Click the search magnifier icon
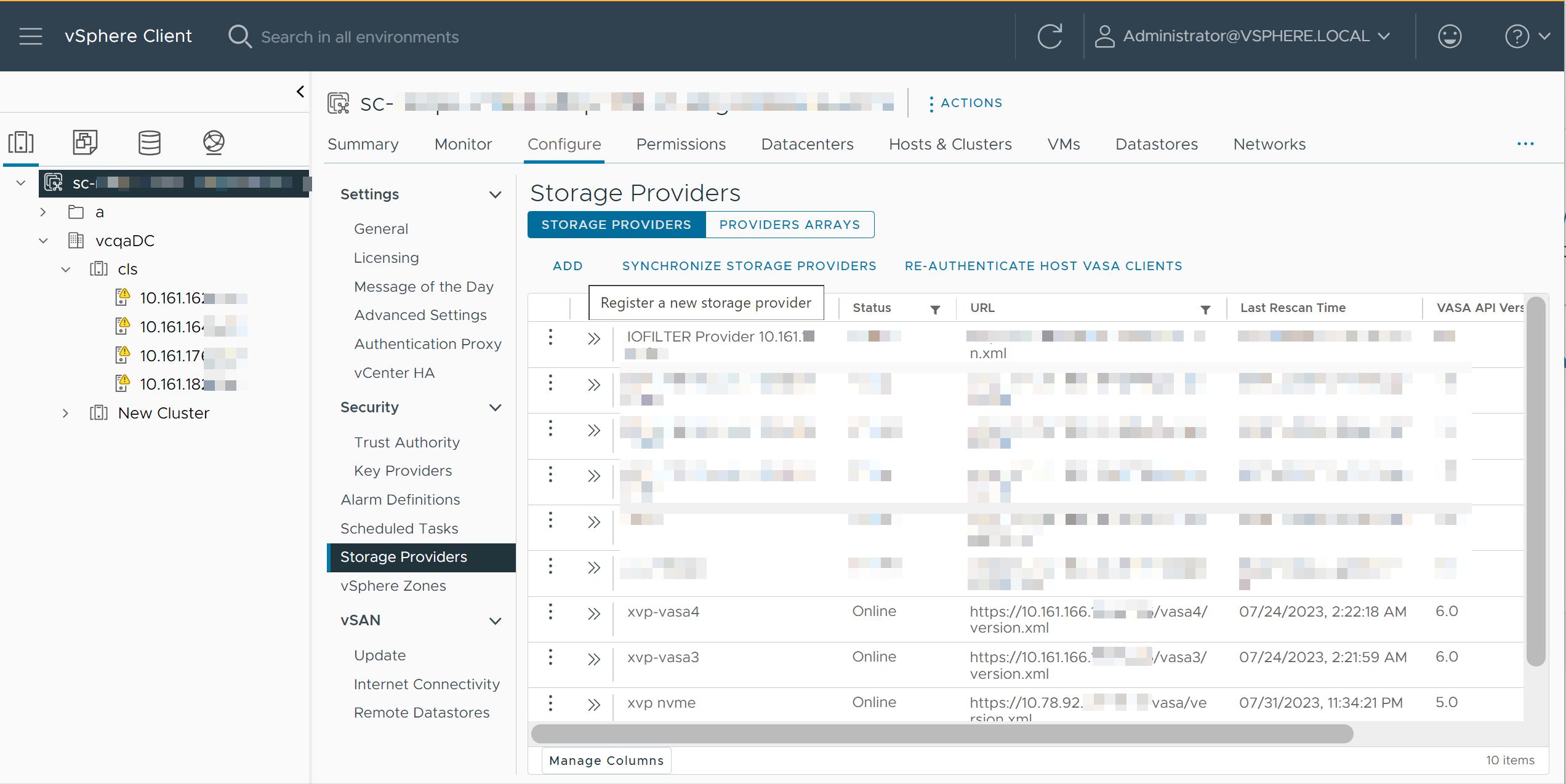 239,36
